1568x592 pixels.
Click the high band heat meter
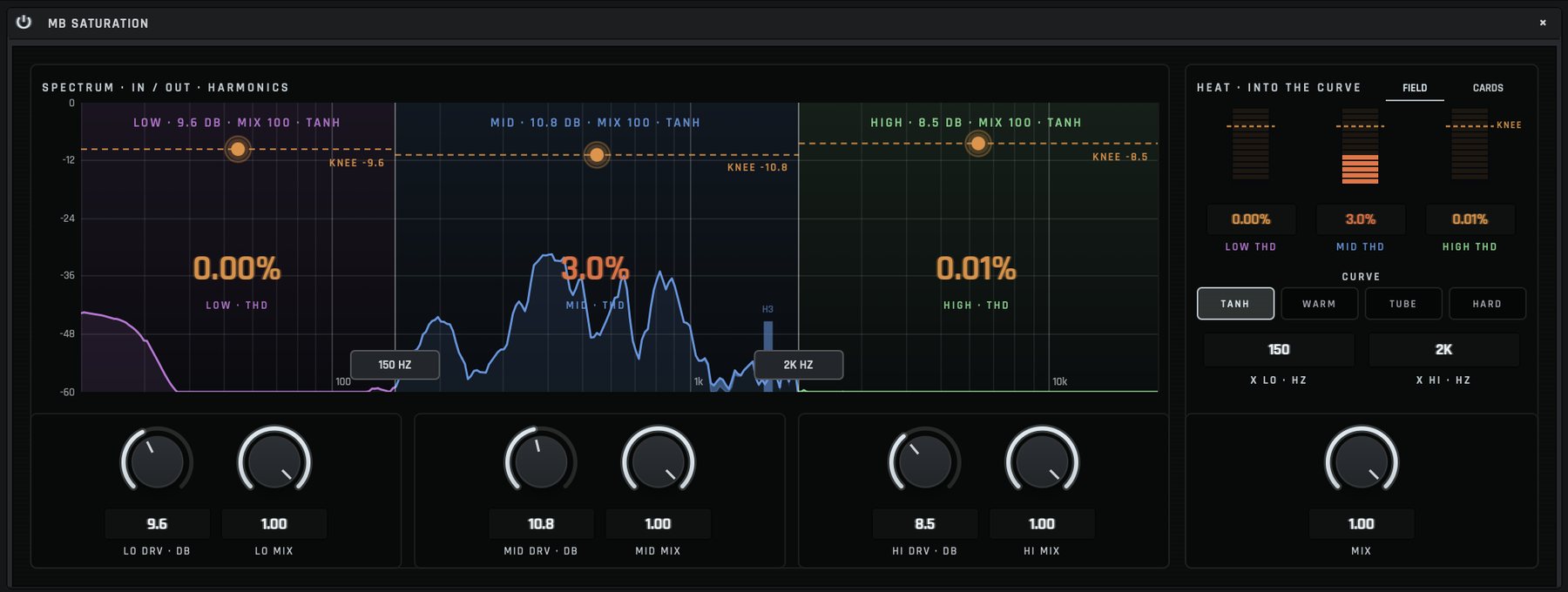click(x=1470, y=145)
